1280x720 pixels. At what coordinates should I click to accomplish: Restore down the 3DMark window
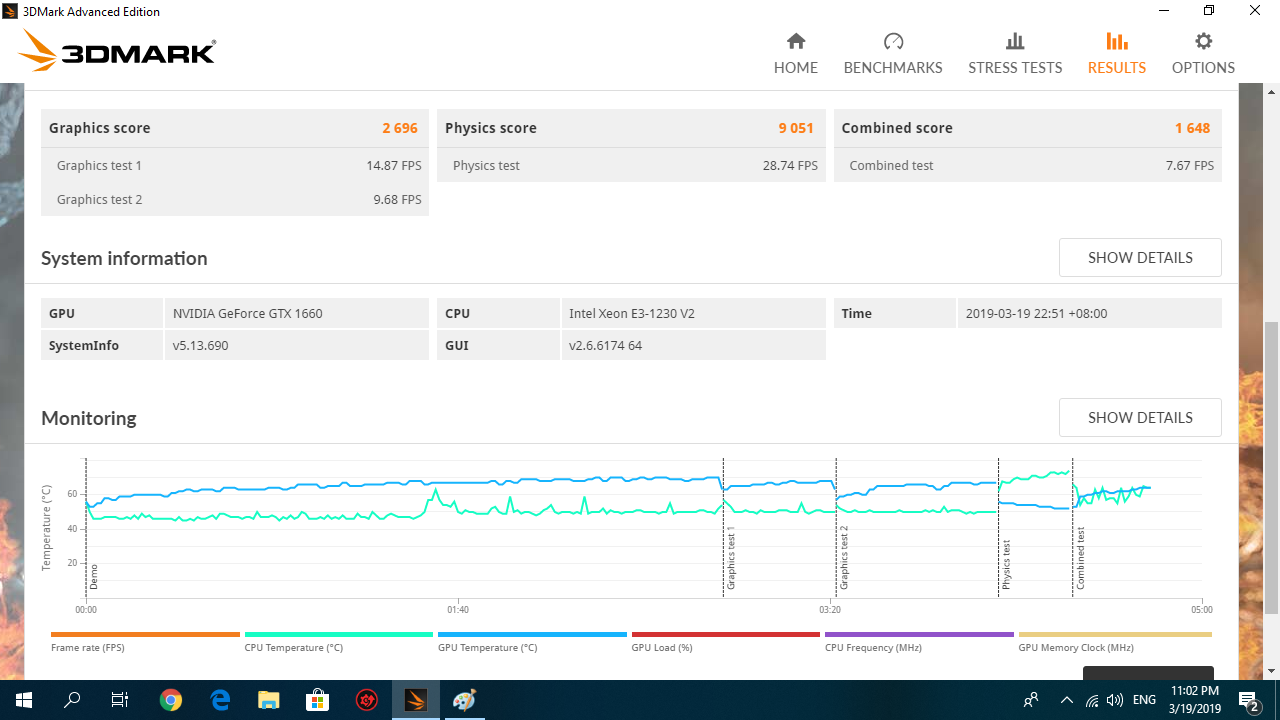1209,11
